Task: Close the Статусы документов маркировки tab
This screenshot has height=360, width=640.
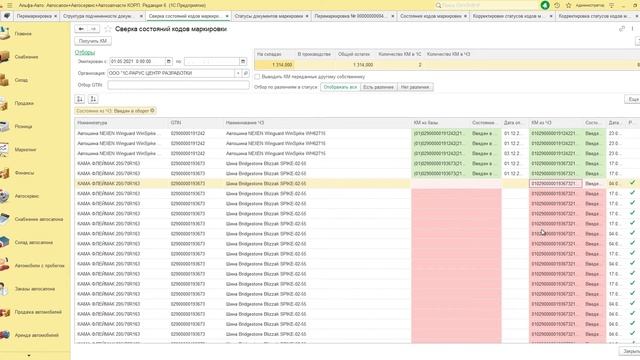Action: (x=307, y=16)
